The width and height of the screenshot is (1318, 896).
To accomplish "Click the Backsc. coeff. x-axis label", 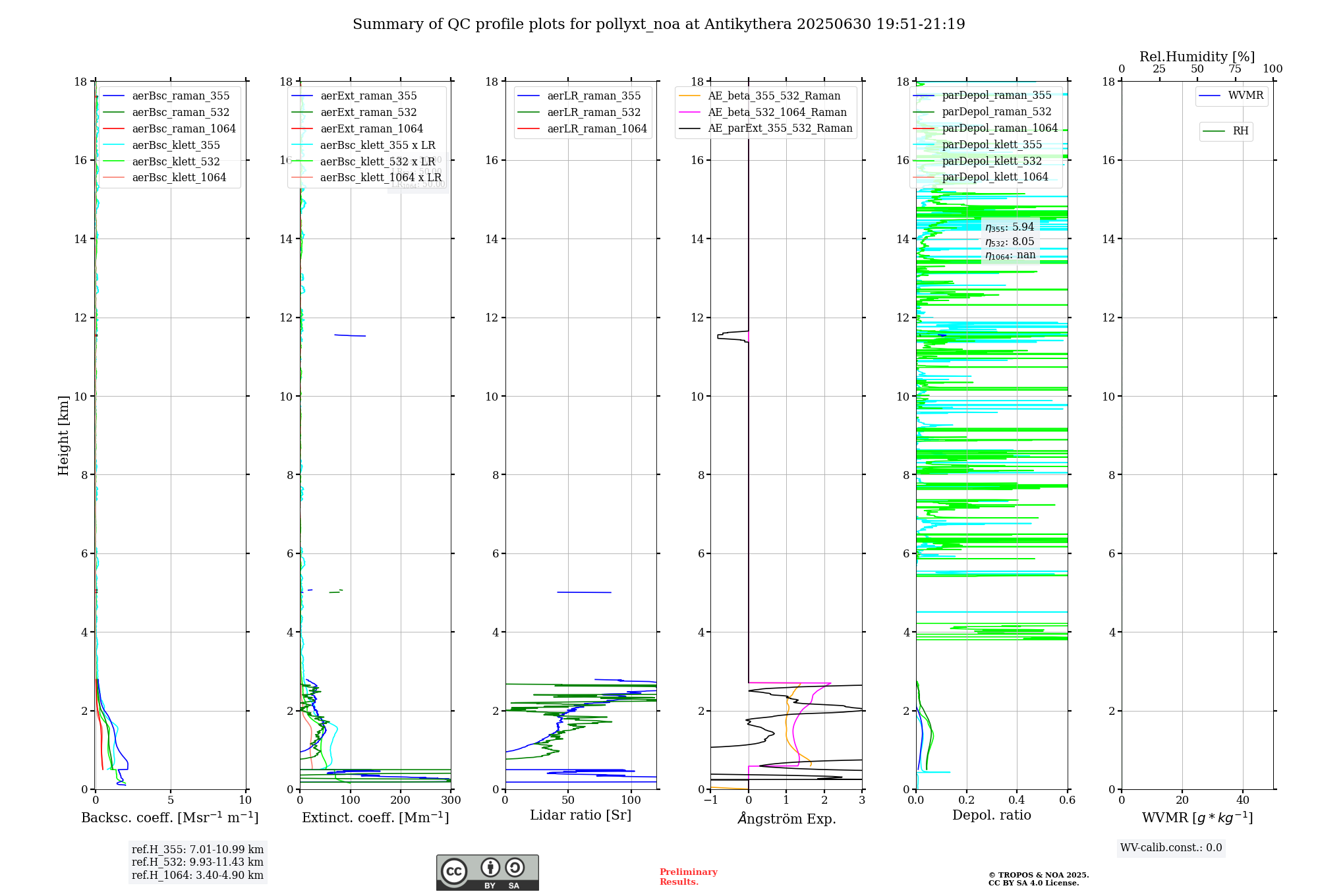I will pos(170,818).
